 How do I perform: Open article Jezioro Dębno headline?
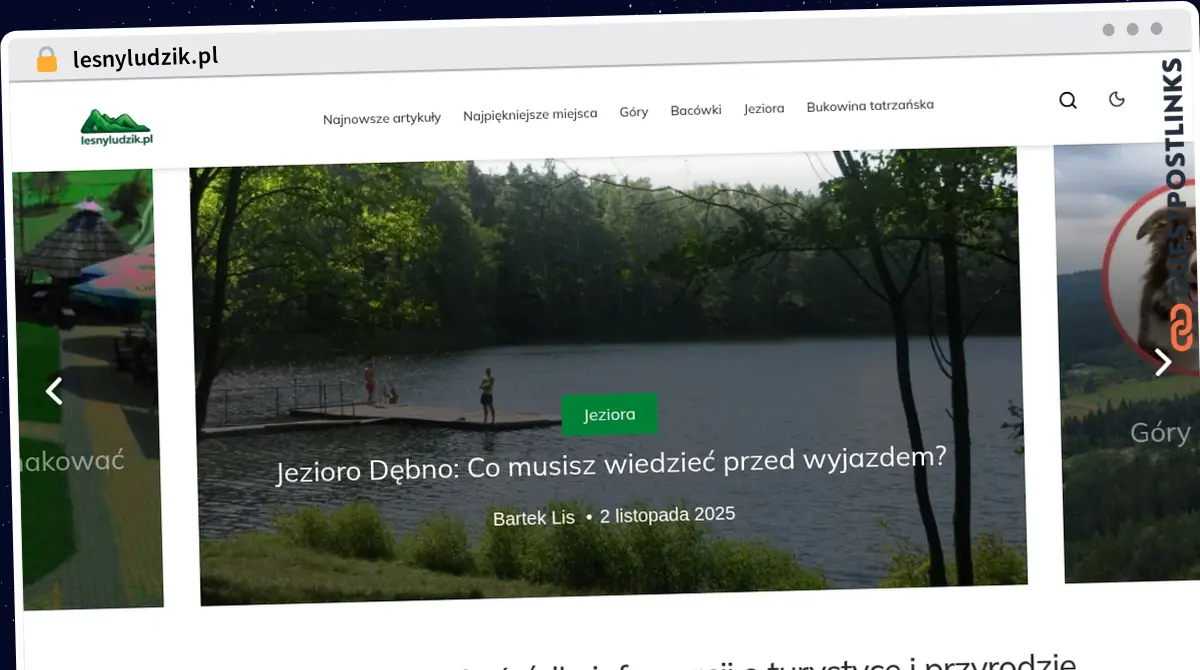pyautogui.click(x=611, y=464)
